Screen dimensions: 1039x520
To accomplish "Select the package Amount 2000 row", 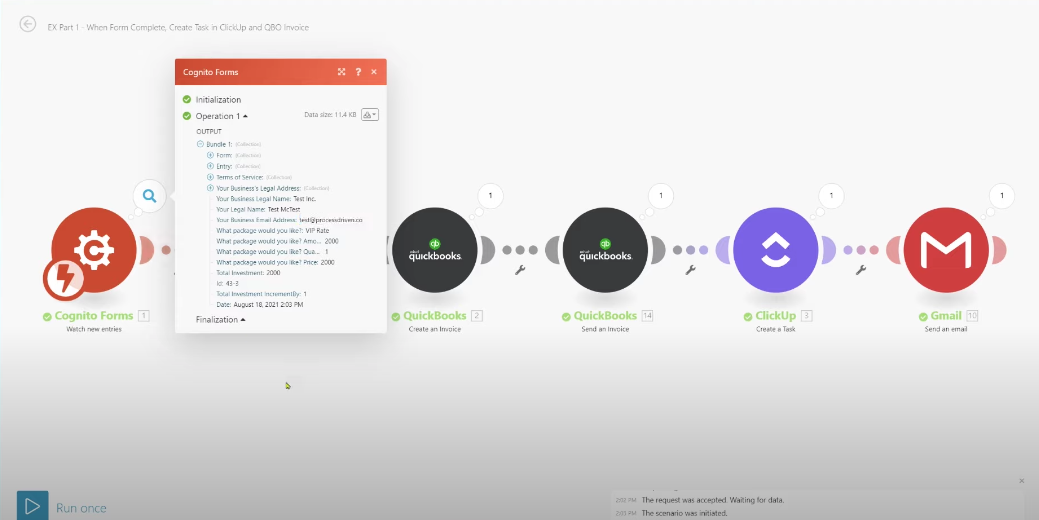I will tap(277, 241).
